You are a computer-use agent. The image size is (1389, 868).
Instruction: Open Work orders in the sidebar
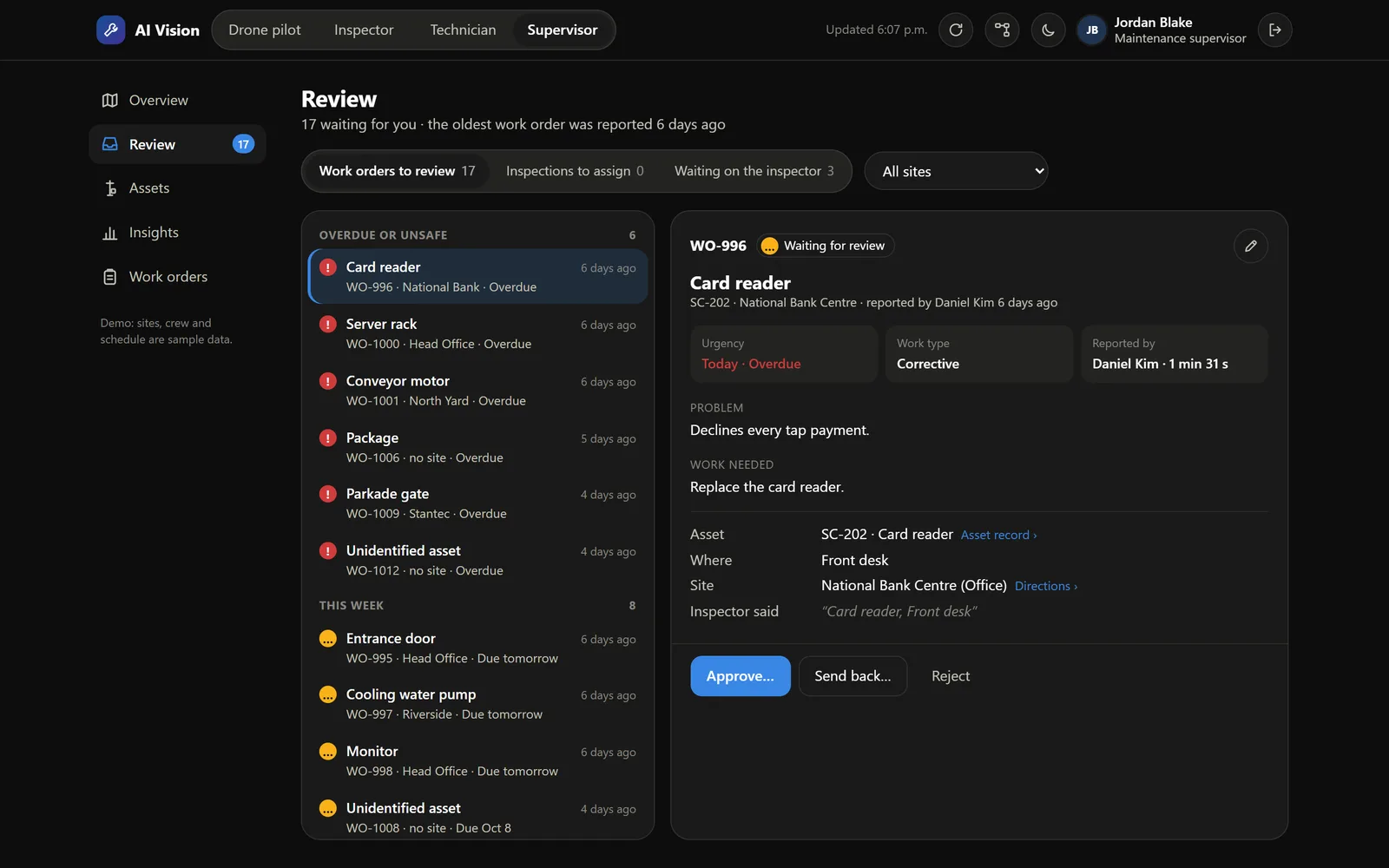pos(177,277)
